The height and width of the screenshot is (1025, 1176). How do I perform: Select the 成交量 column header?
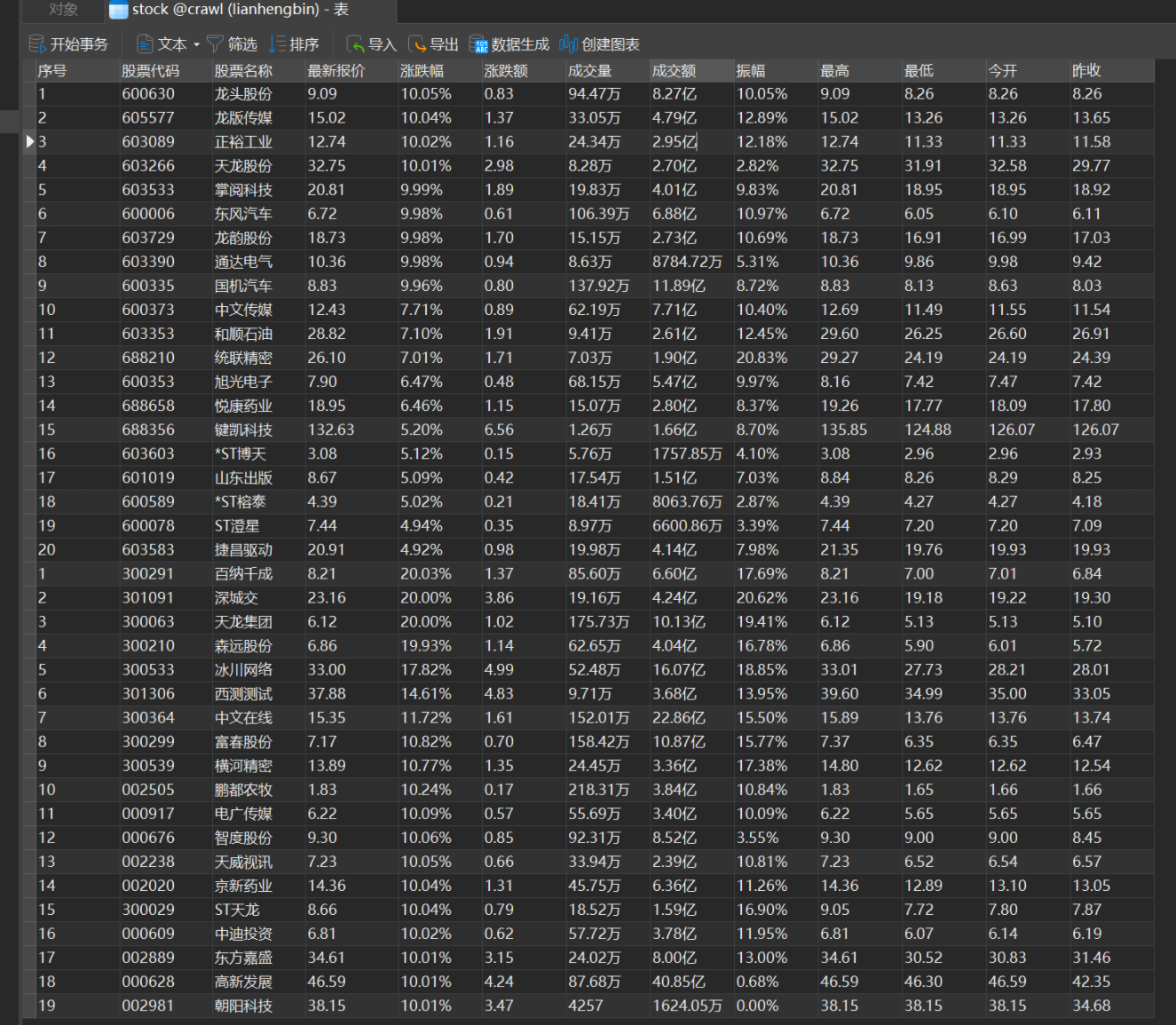[x=608, y=70]
